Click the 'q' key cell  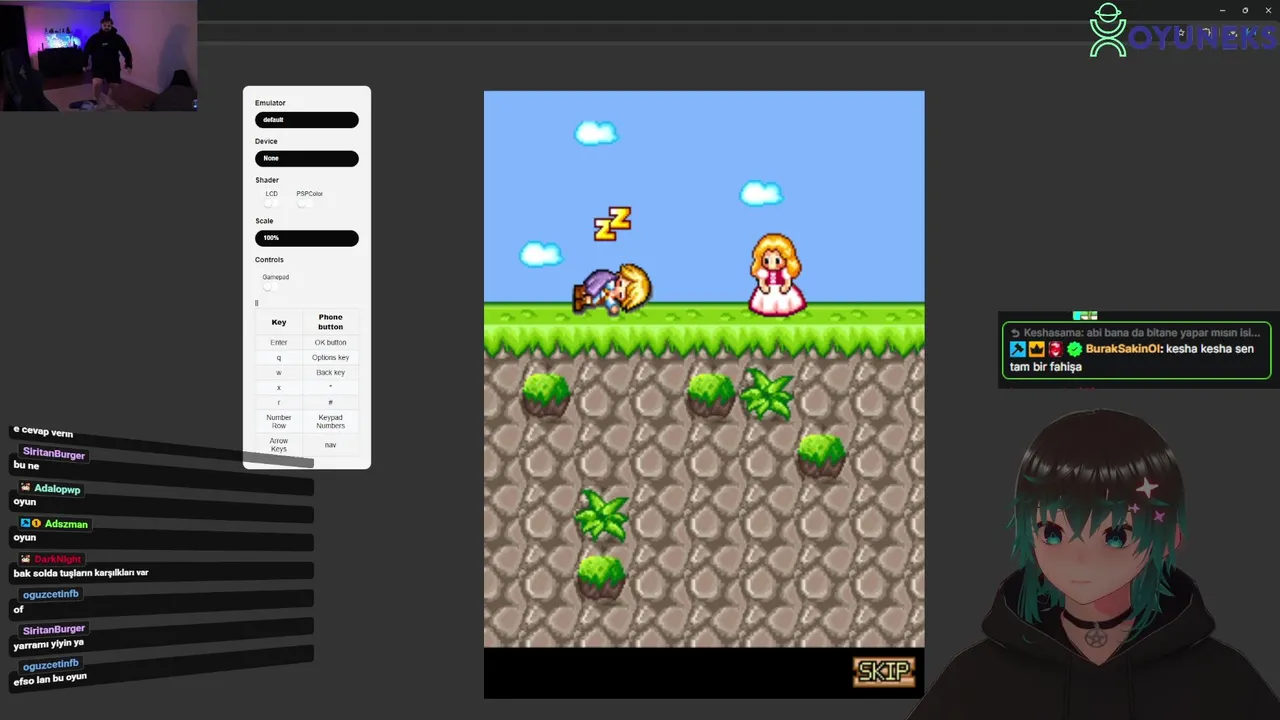(x=279, y=357)
